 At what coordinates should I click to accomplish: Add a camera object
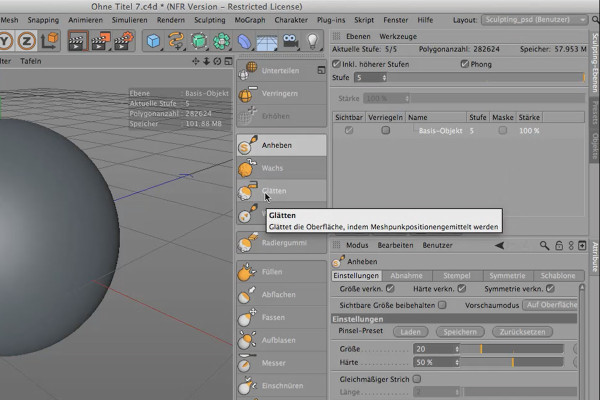point(290,41)
